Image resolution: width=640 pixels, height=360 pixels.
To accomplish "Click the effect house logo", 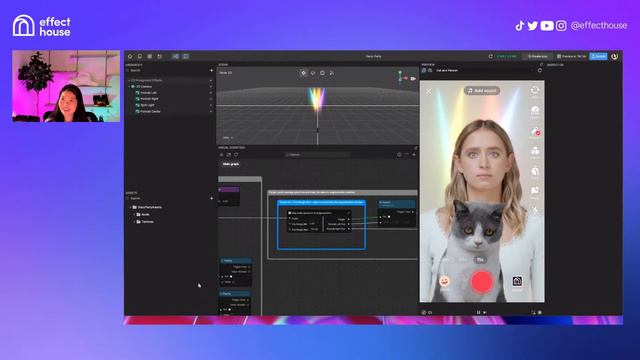I will click(x=42, y=26).
